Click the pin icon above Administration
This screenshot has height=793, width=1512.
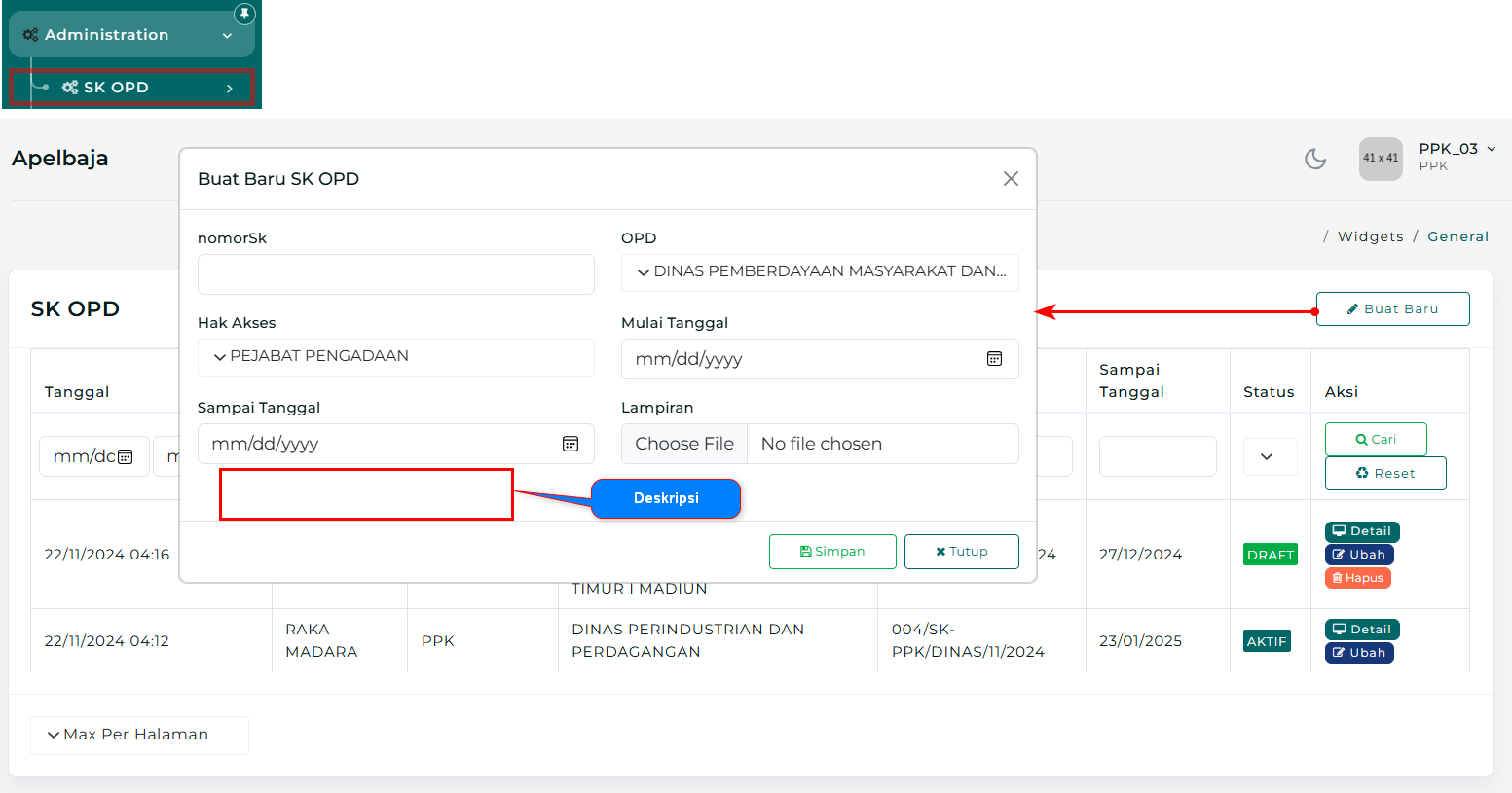point(244,14)
